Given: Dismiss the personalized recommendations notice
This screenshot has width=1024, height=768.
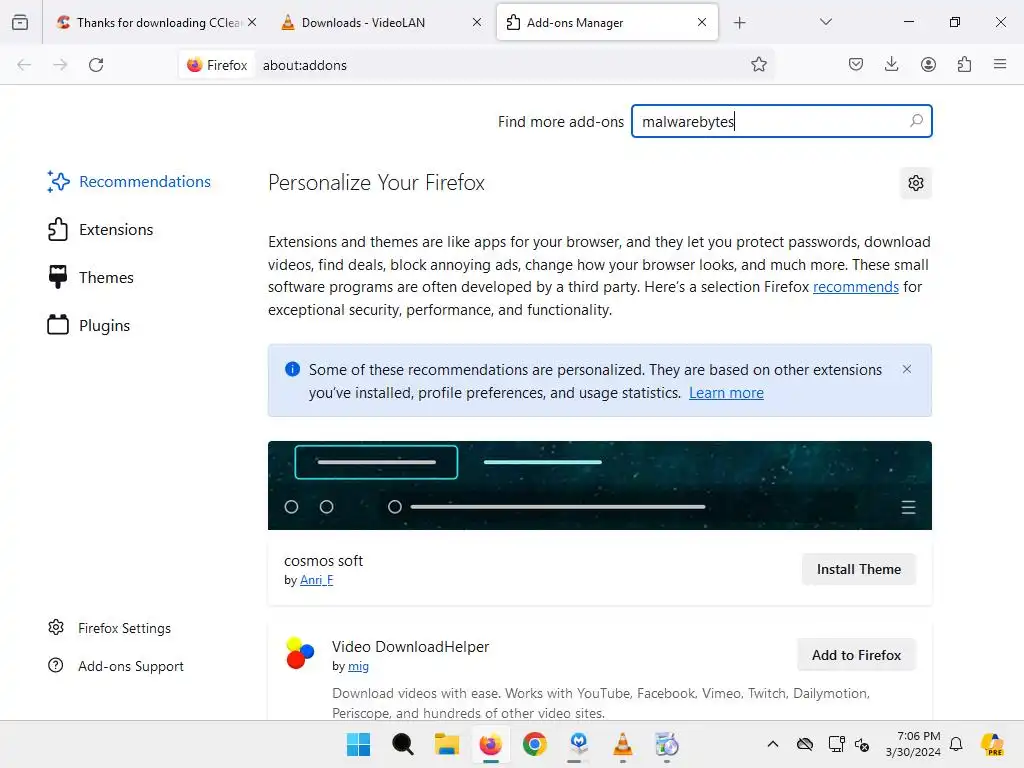Looking at the screenshot, I should 906,369.
